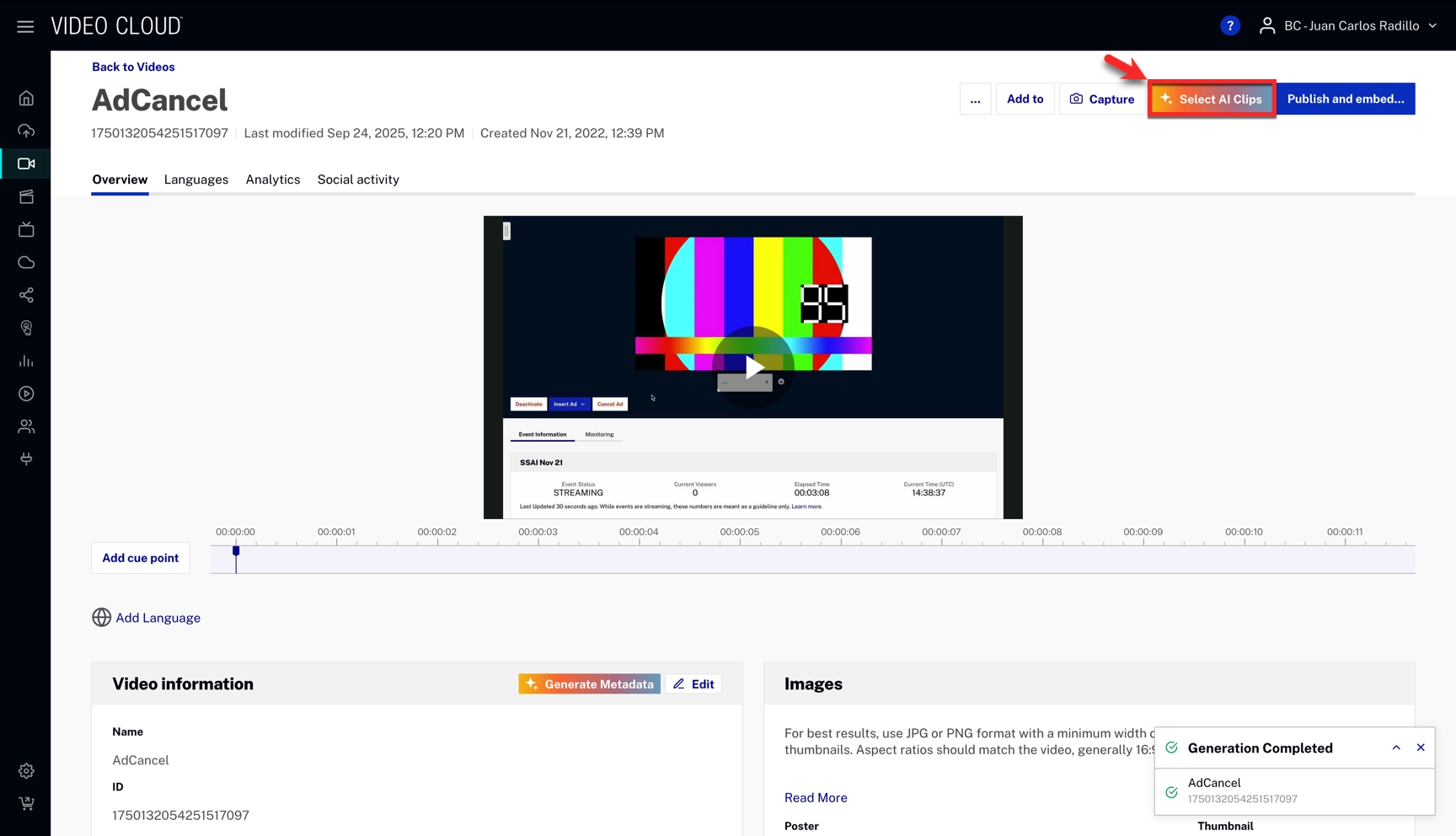Open the Admin settings gear icon
The width and height of the screenshot is (1456, 836).
pos(26,771)
